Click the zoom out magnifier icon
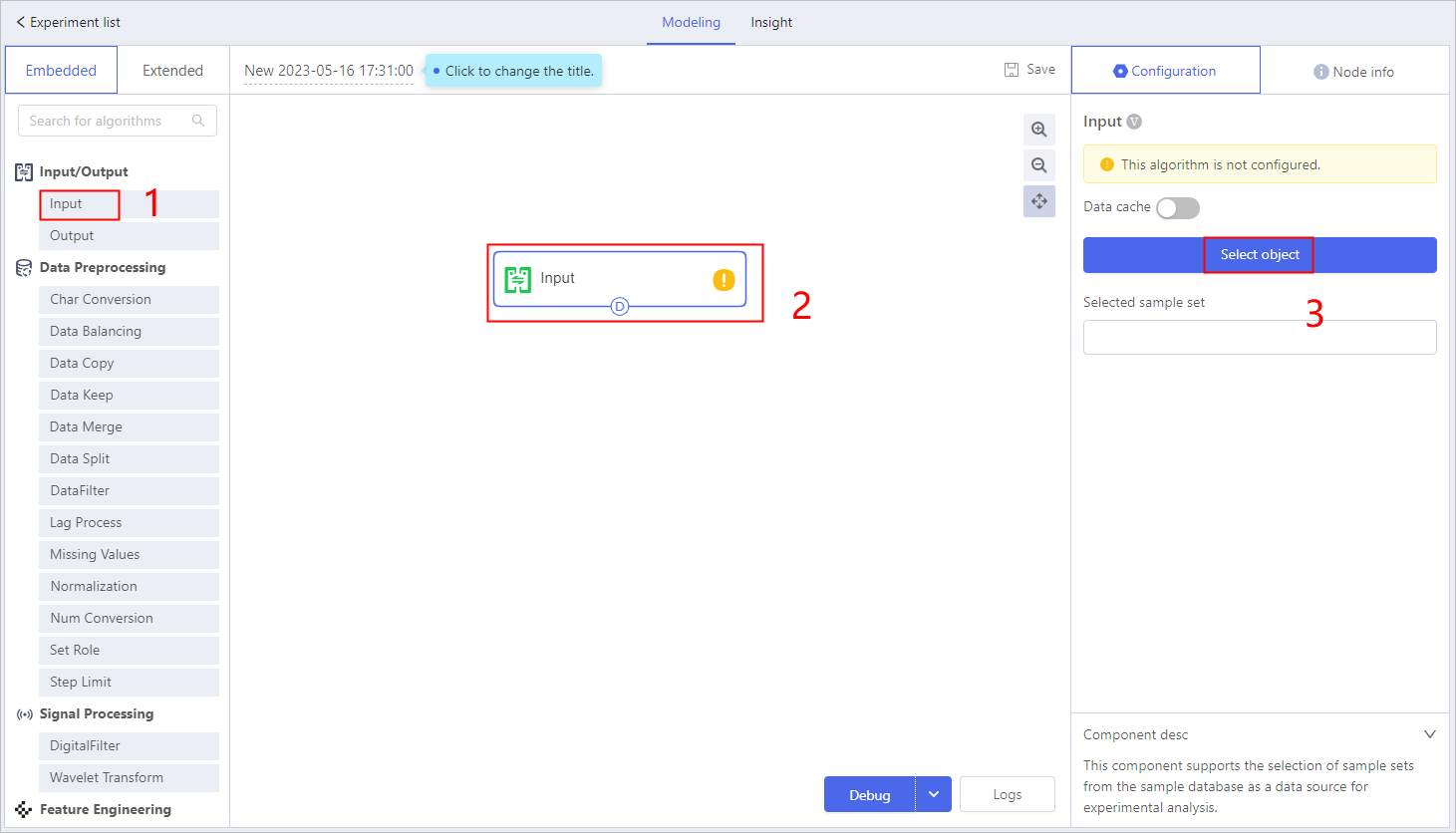 [x=1038, y=165]
